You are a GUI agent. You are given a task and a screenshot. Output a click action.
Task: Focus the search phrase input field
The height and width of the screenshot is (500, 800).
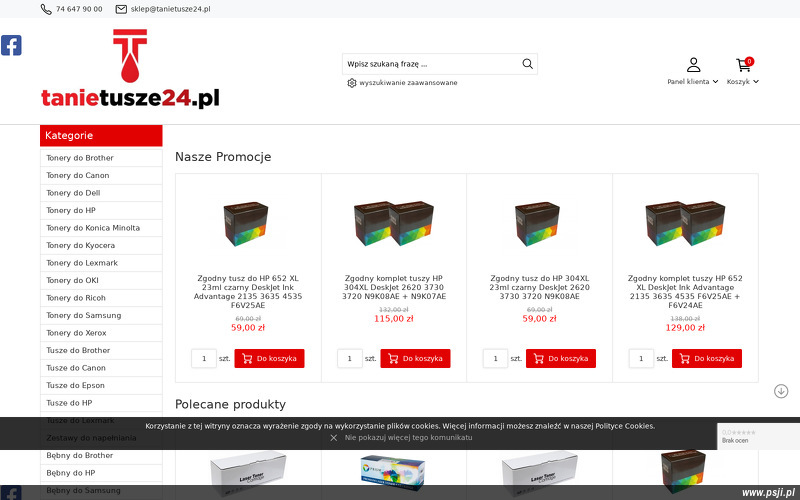click(431, 64)
